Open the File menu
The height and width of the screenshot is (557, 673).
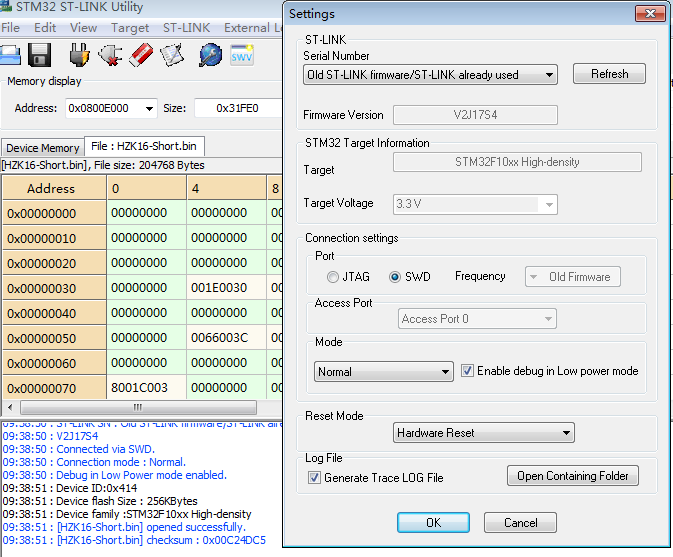(x=10, y=28)
